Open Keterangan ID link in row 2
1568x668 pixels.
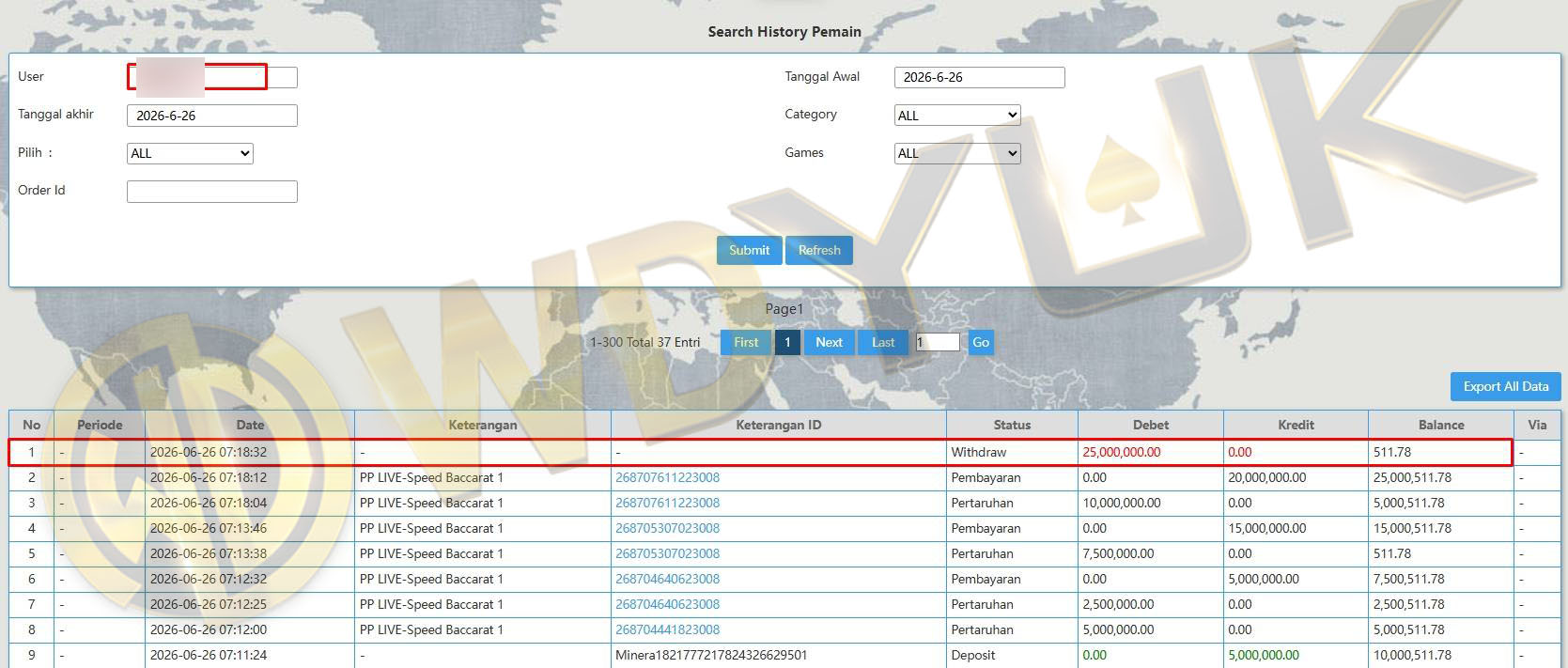pyautogui.click(x=668, y=477)
